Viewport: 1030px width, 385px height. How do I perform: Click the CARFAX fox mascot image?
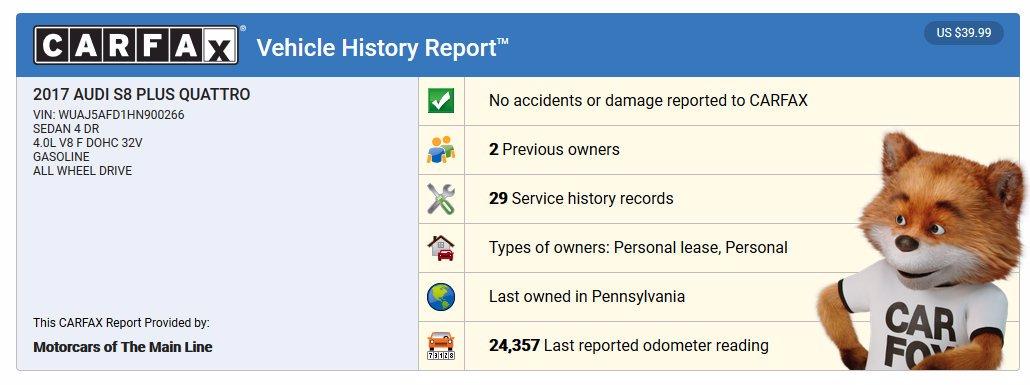918,252
